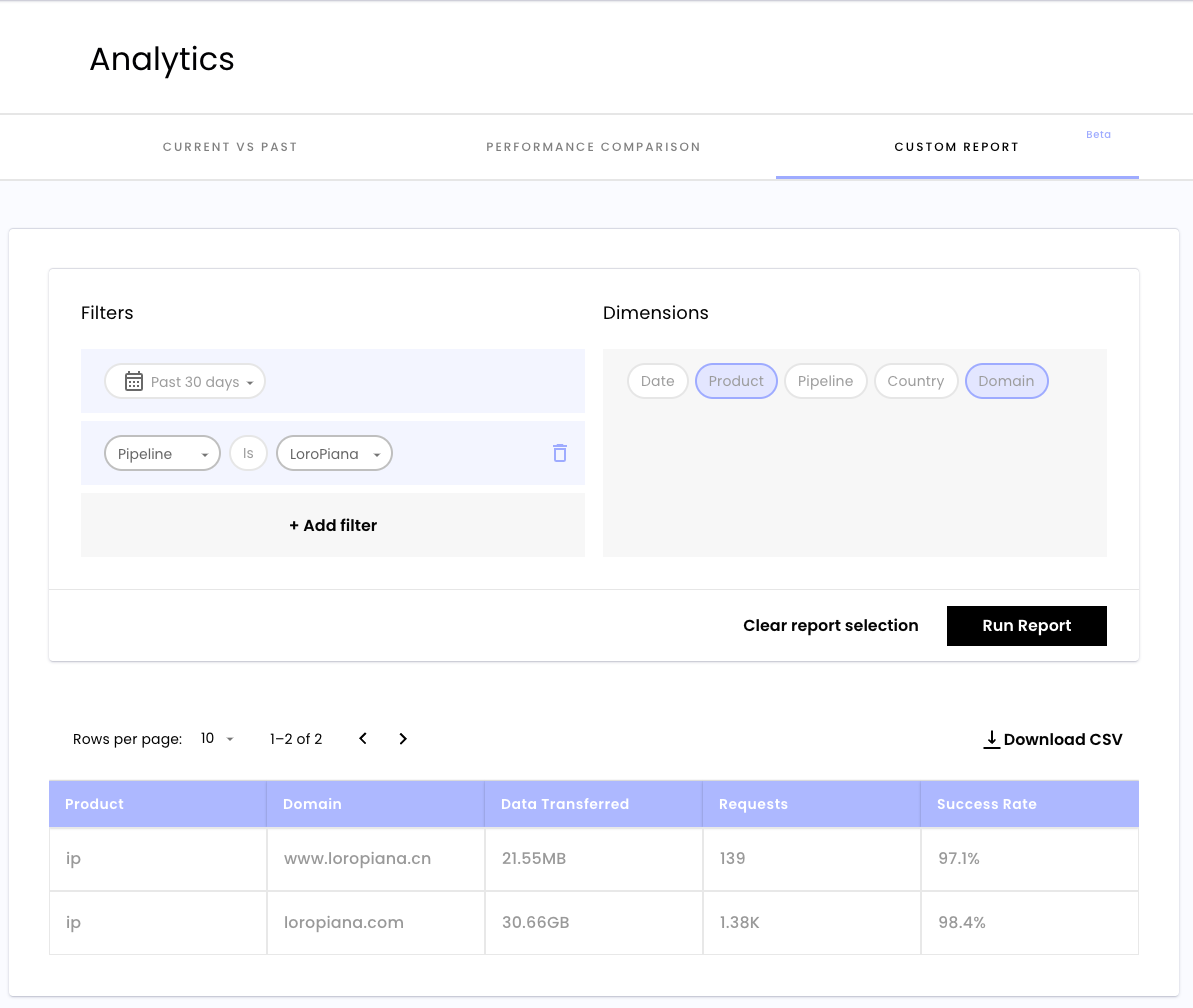Select the Custom Report tab
Image resolution: width=1193 pixels, height=1008 pixels.
coord(956,147)
